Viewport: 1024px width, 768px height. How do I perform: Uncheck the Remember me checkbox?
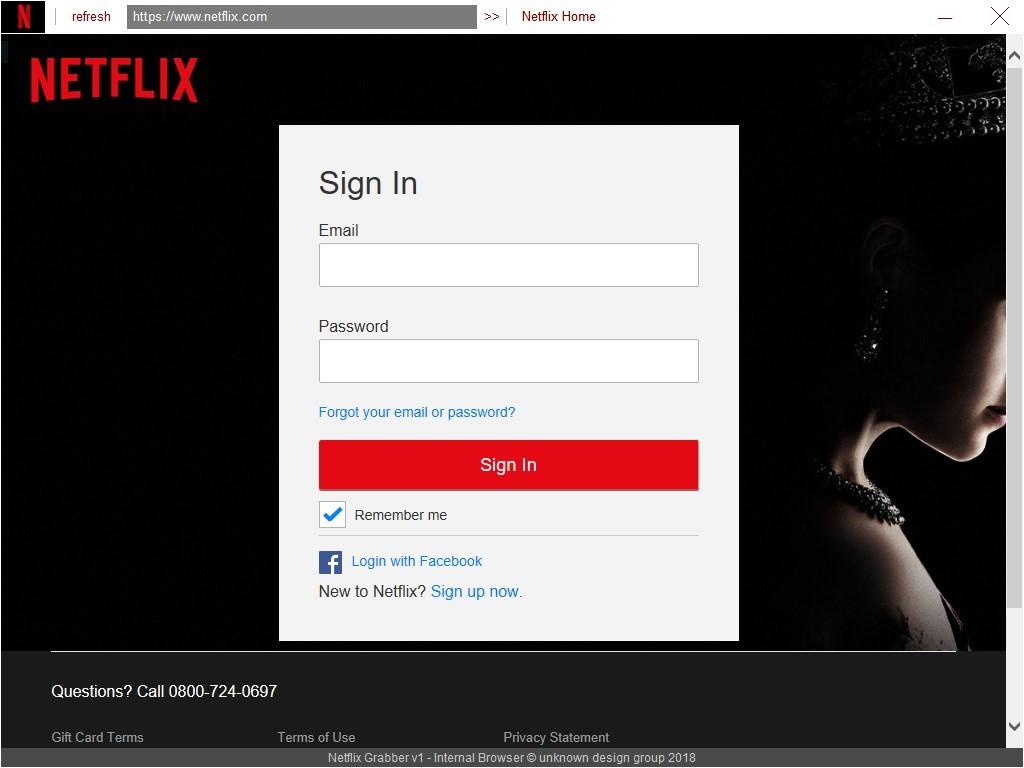(332, 515)
